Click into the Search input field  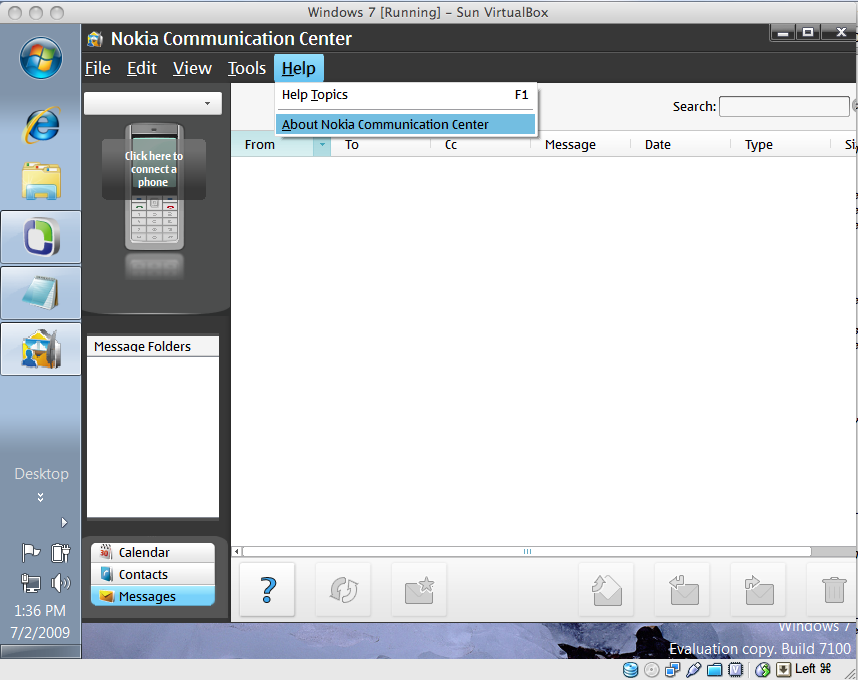pyautogui.click(x=784, y=106)
